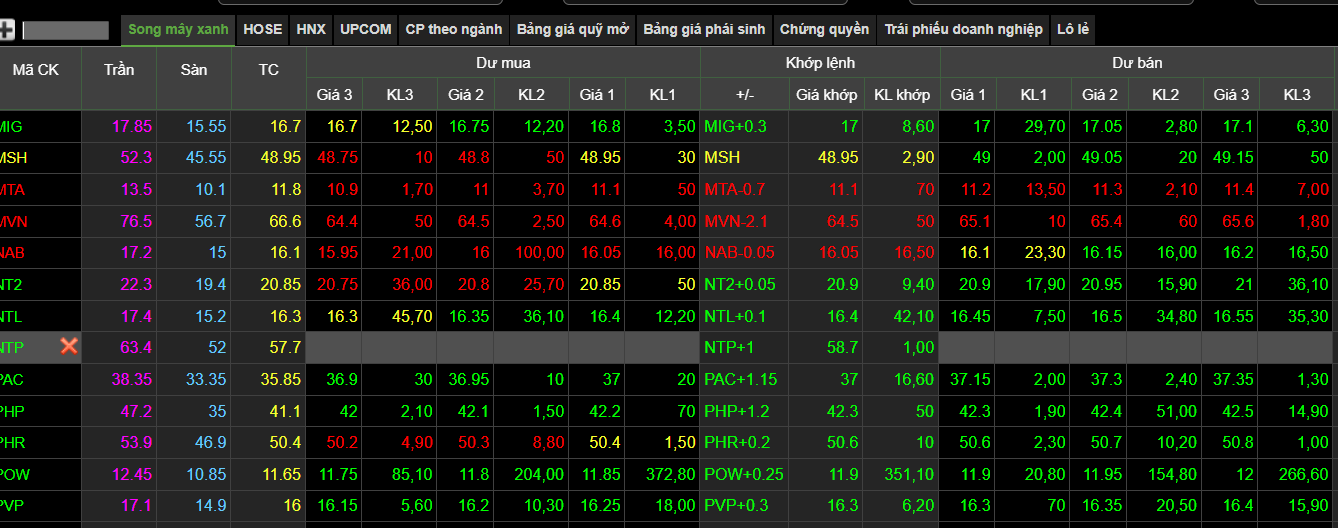Open the Chứng quyền dropdown tab
The image size is (1338, 528).
(x=824, y=30)
